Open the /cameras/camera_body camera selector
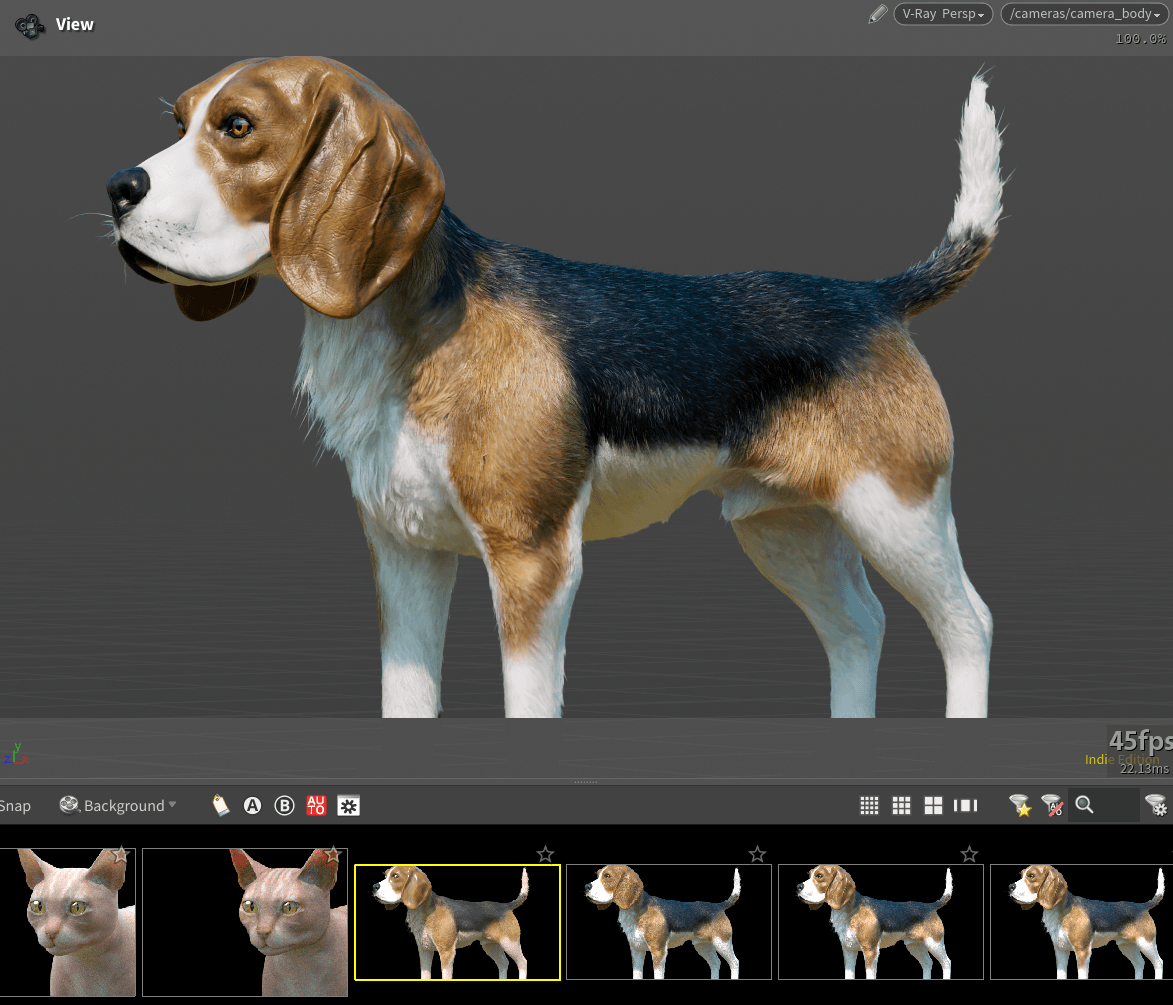This screenshot has height=1005, width=1173. [x=1082, y=14]
